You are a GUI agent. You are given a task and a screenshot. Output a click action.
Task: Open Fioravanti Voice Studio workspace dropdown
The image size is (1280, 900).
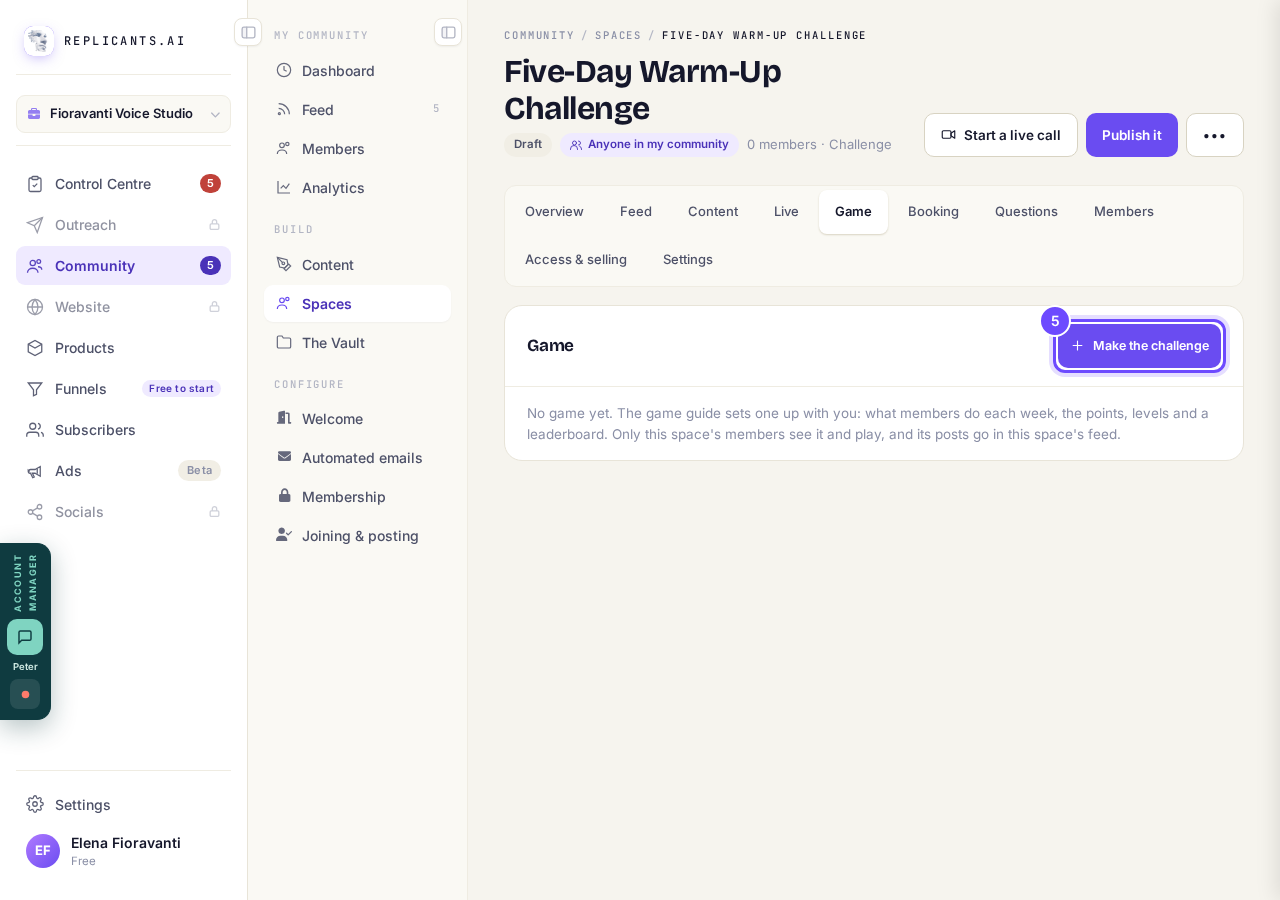pyautogui.click(x=123, y=114)
